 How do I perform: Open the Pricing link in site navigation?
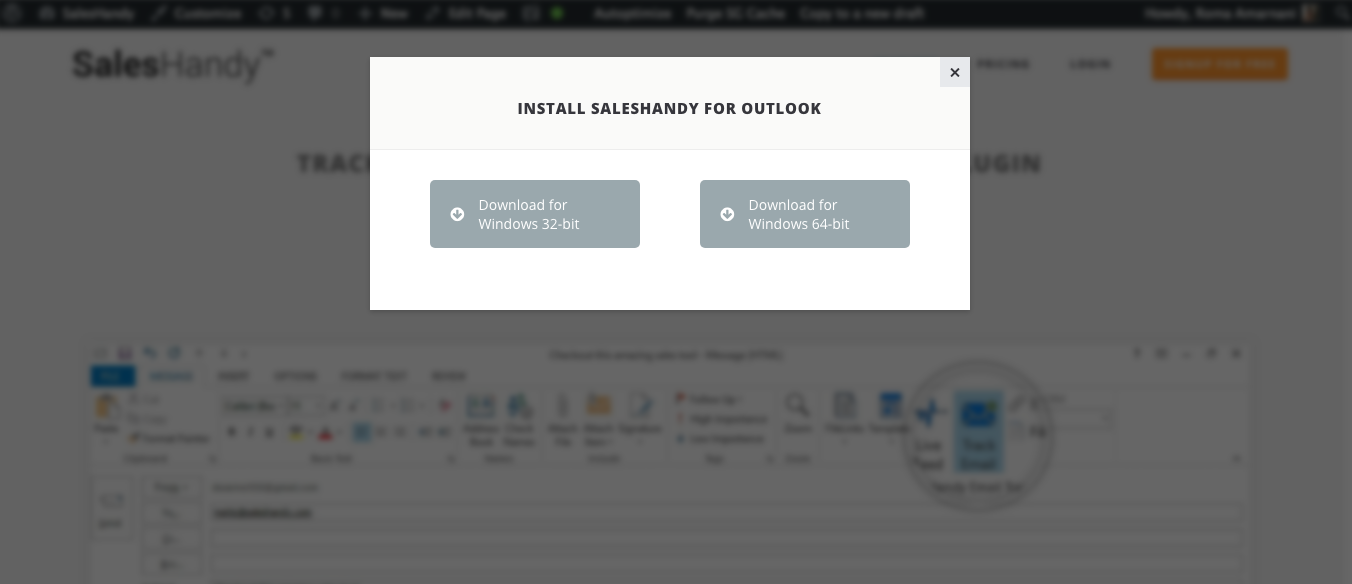(x=1002, y=64)
